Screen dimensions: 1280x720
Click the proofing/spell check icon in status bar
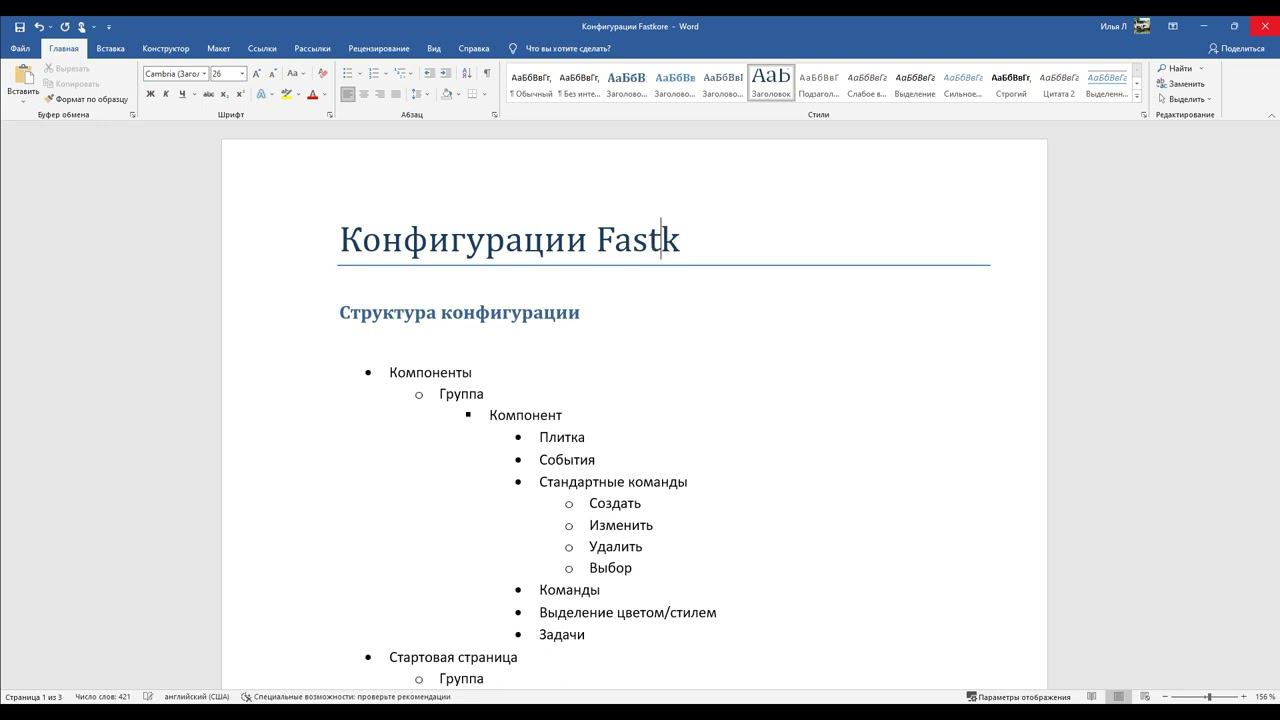148,697
